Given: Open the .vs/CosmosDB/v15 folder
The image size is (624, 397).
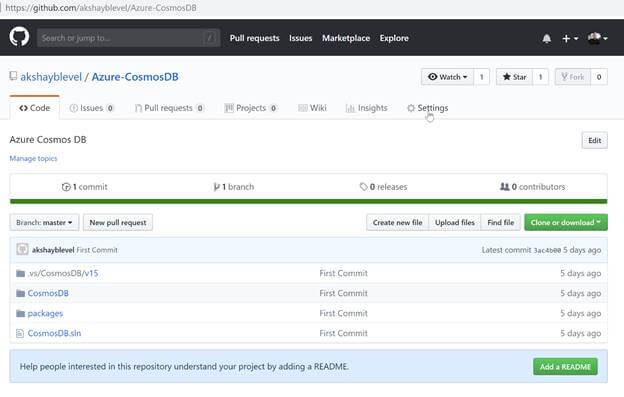Looking at the screenshot, I should (x=63, y=273).
